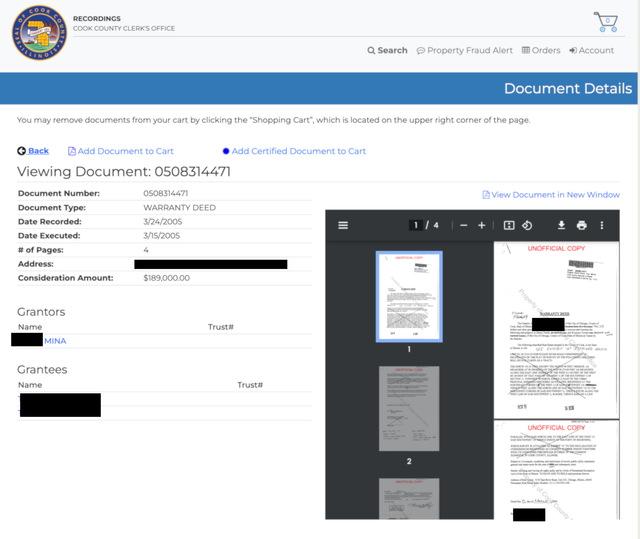Open the shopping cart icon
This screenshot has height=539, width=640.
click(606, 22)
